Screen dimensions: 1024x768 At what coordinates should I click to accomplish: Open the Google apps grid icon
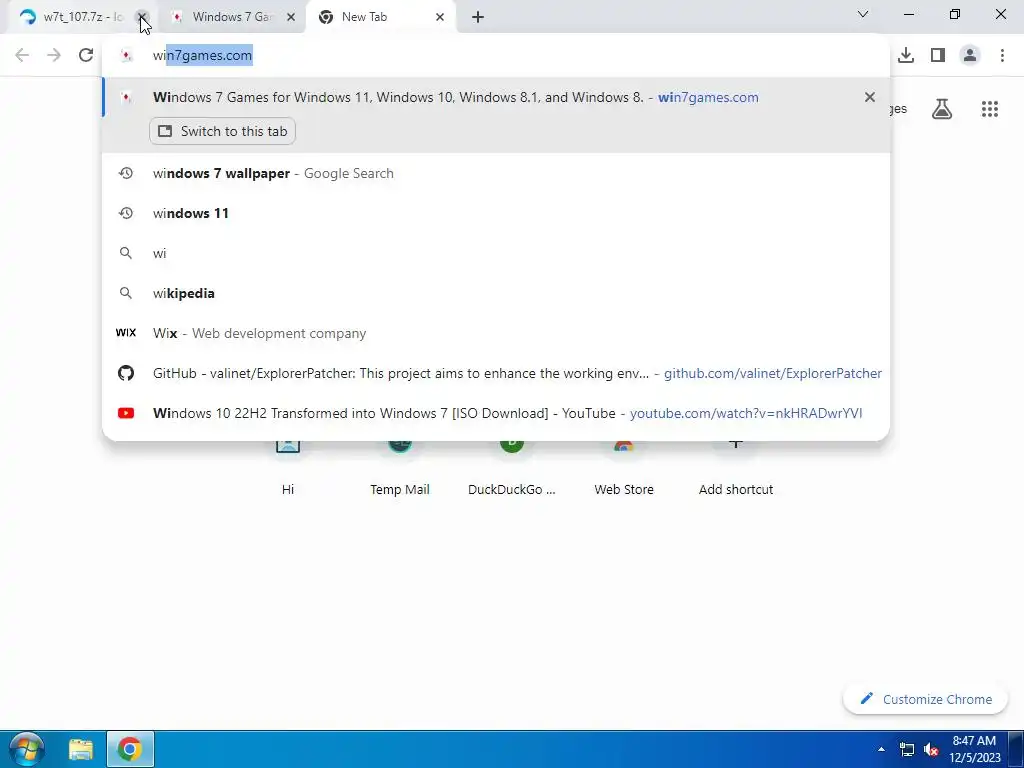pyautogui.click(x=990, y=109)
